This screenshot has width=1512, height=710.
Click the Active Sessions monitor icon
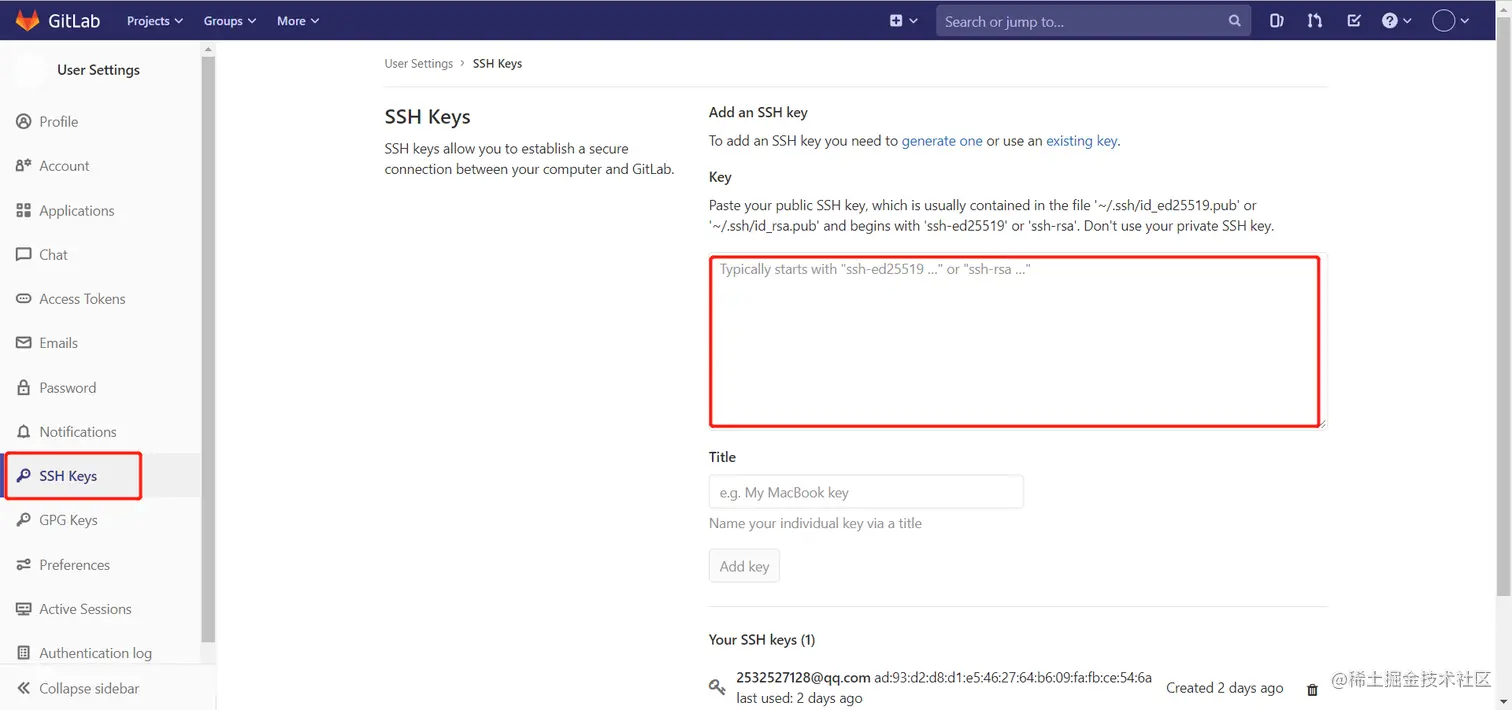(24, 609)
